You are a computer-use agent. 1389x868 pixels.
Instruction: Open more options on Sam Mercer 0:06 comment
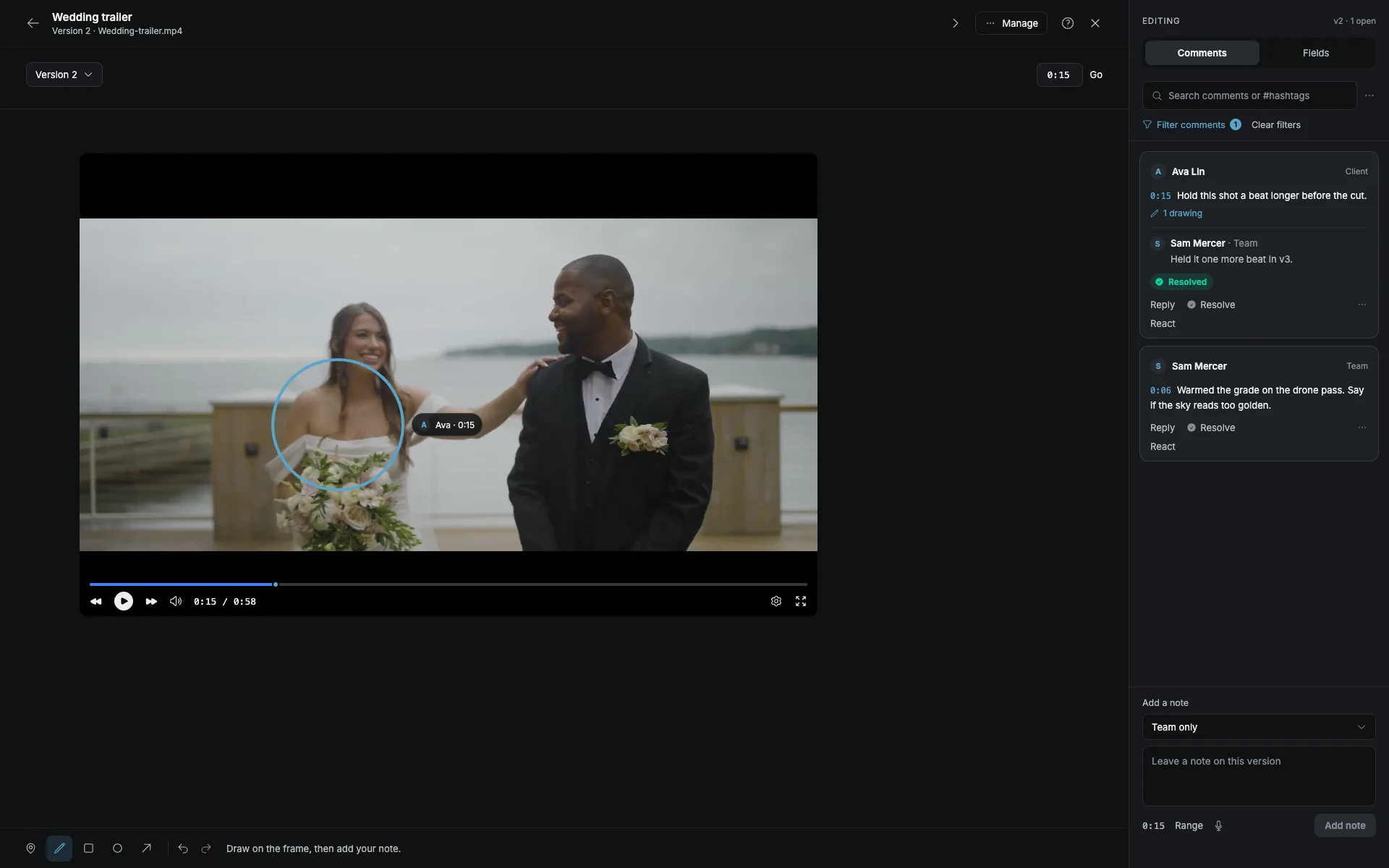(x=1362, y=427)
